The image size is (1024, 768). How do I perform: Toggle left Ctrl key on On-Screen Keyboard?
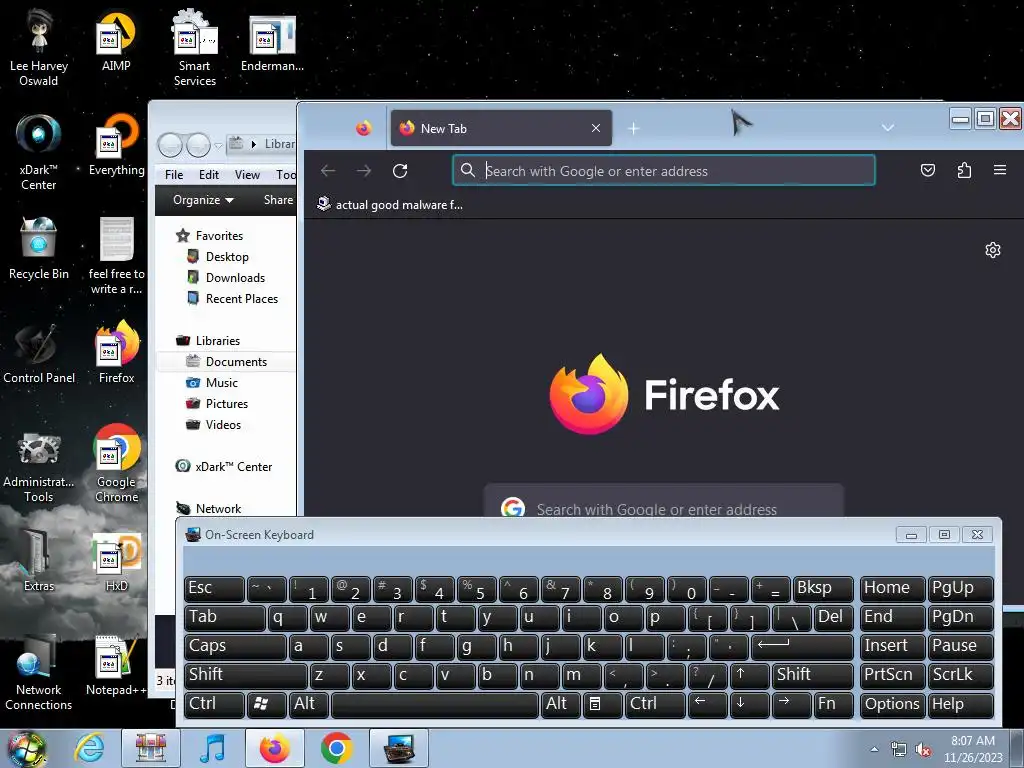(214, 705)
